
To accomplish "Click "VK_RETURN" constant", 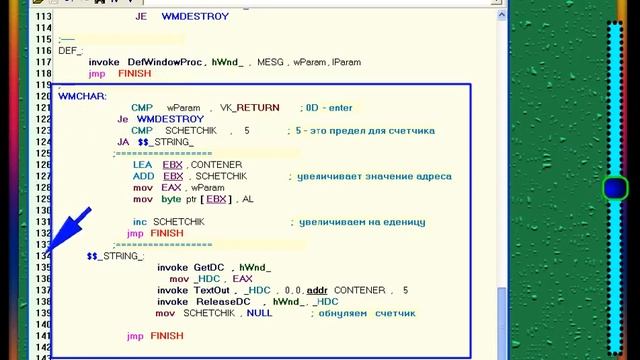I will point(250,108).
